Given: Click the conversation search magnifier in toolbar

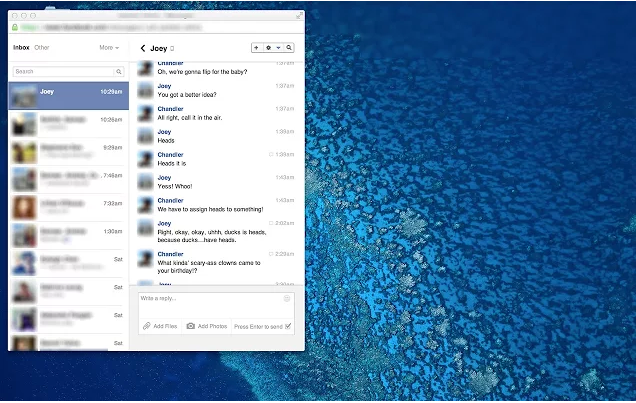Looking at the screenshot, I should pos(289,48).
